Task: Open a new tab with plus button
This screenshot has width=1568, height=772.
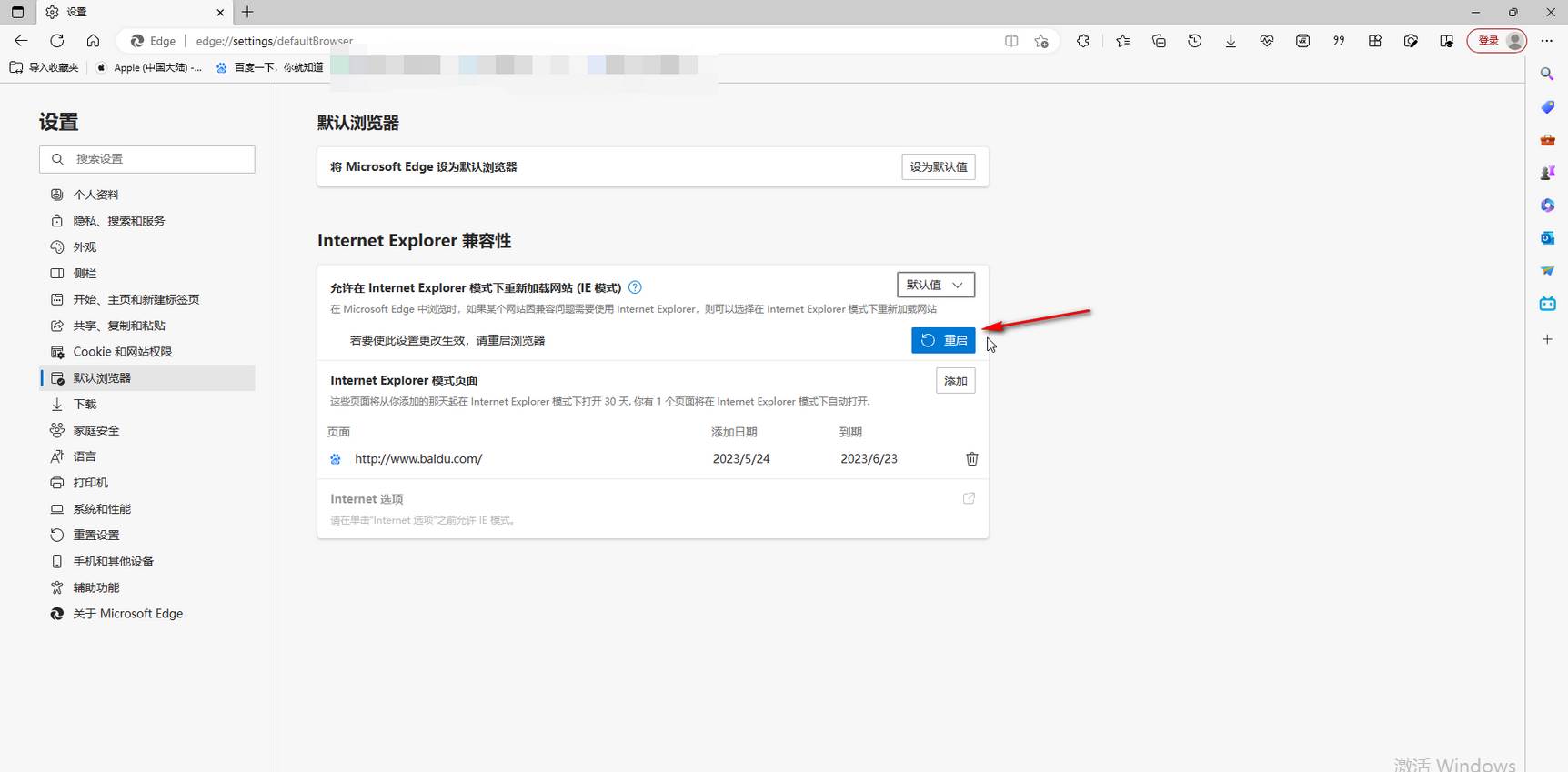Action: click(x=247, y=12)
